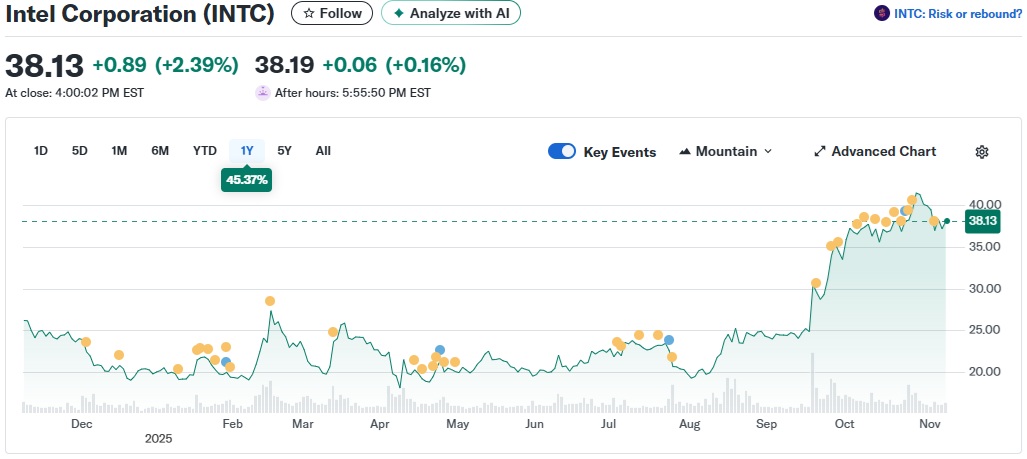Choose the All time range

(x=323, y=151)
